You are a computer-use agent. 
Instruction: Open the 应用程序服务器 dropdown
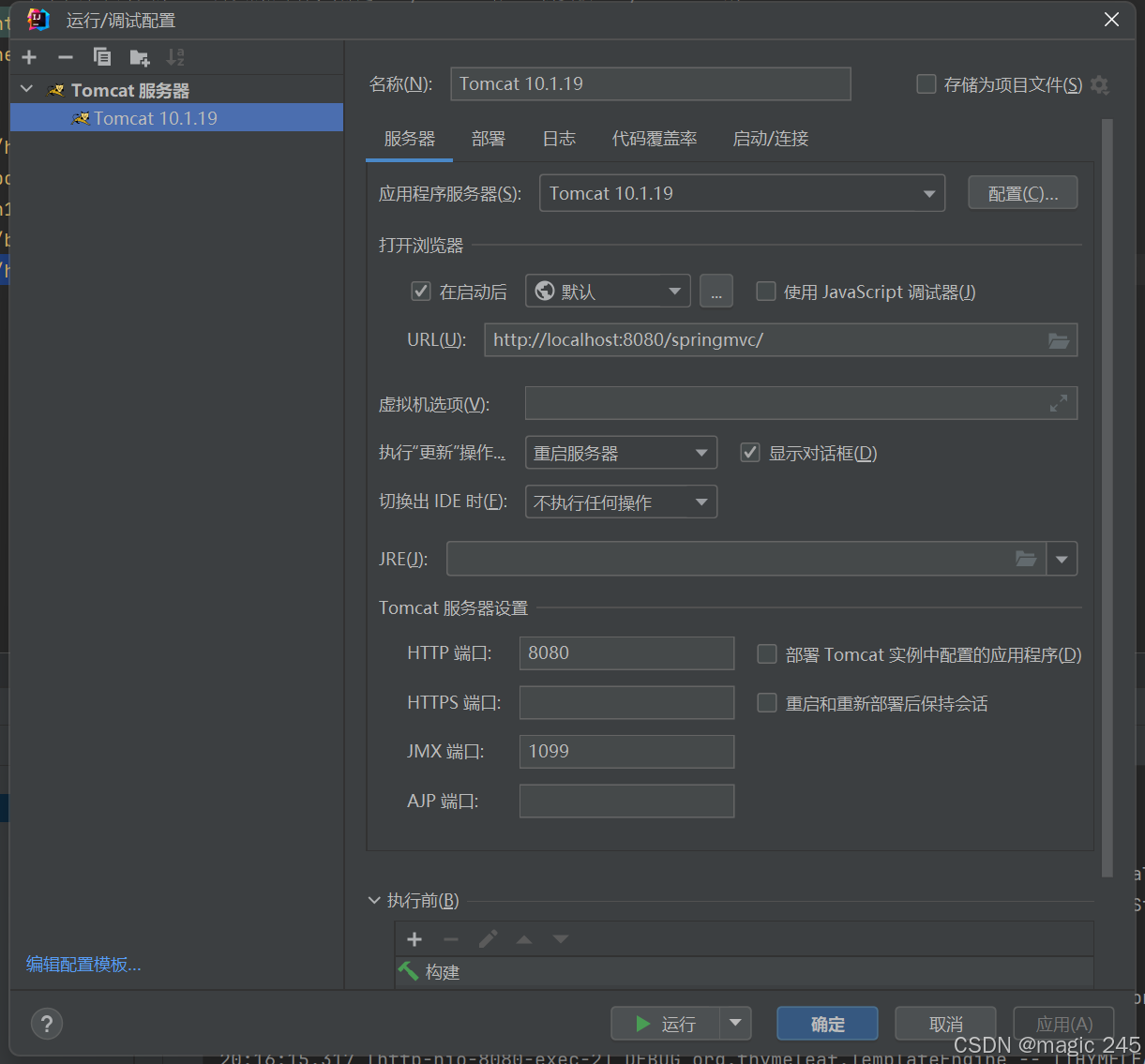(742, 194)
